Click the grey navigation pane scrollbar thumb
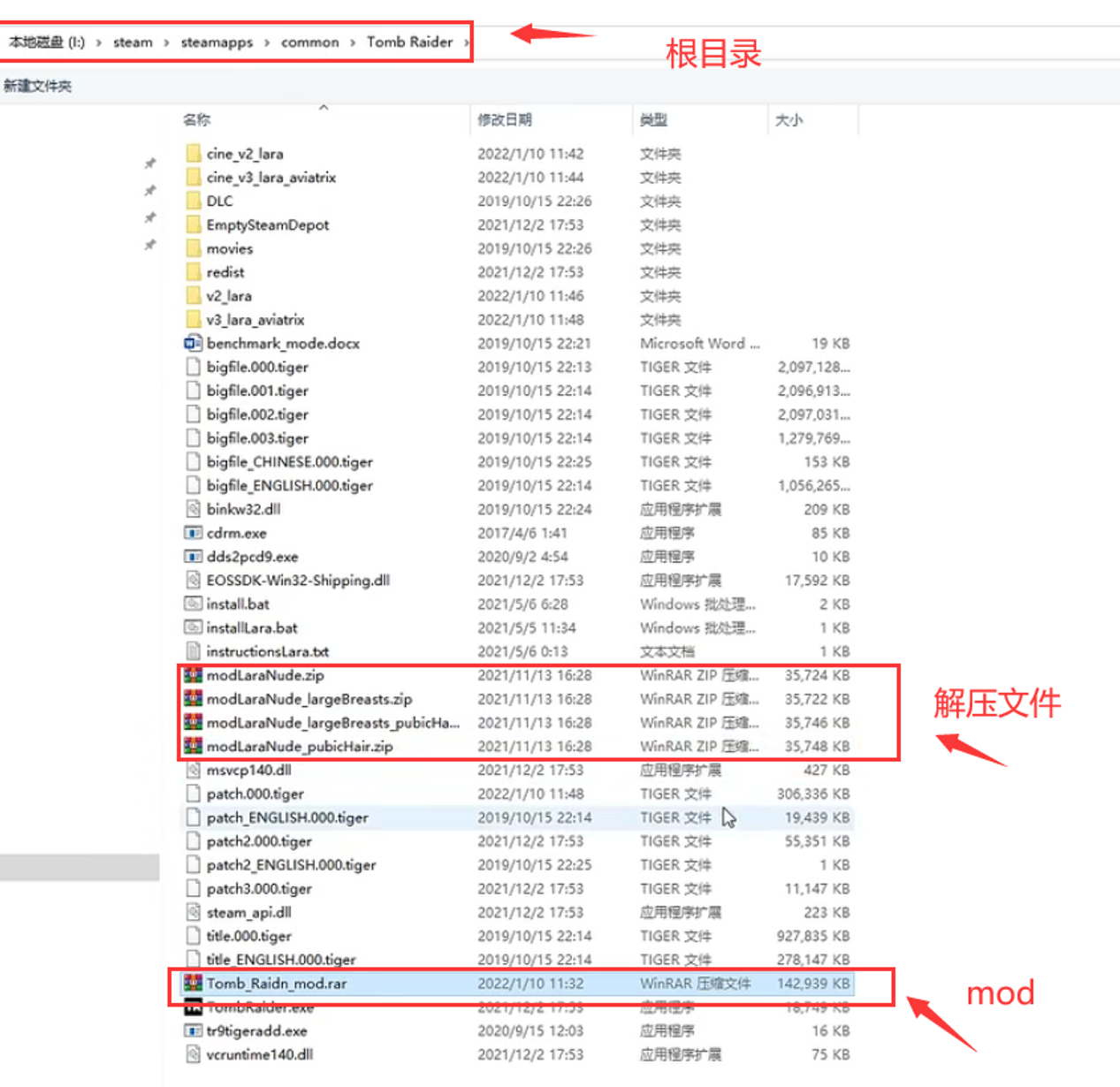Screen dimensions: 1120x1087 (80, 867)
